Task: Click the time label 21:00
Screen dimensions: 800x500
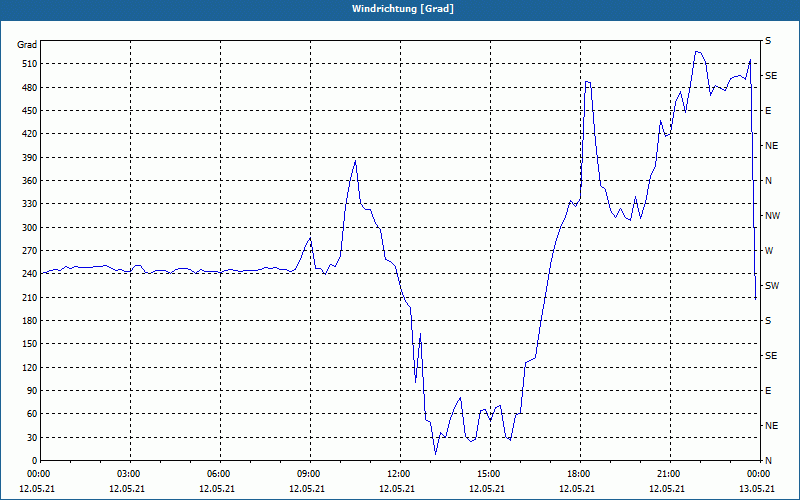Action: tap(667, 474)
